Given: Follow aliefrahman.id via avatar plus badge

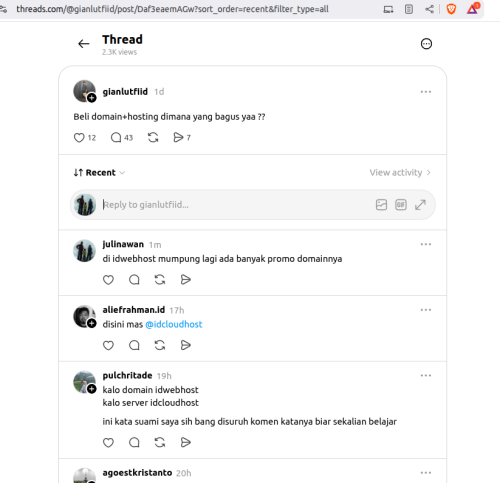Looking at the screenshot, I should (x=92, y=323).
